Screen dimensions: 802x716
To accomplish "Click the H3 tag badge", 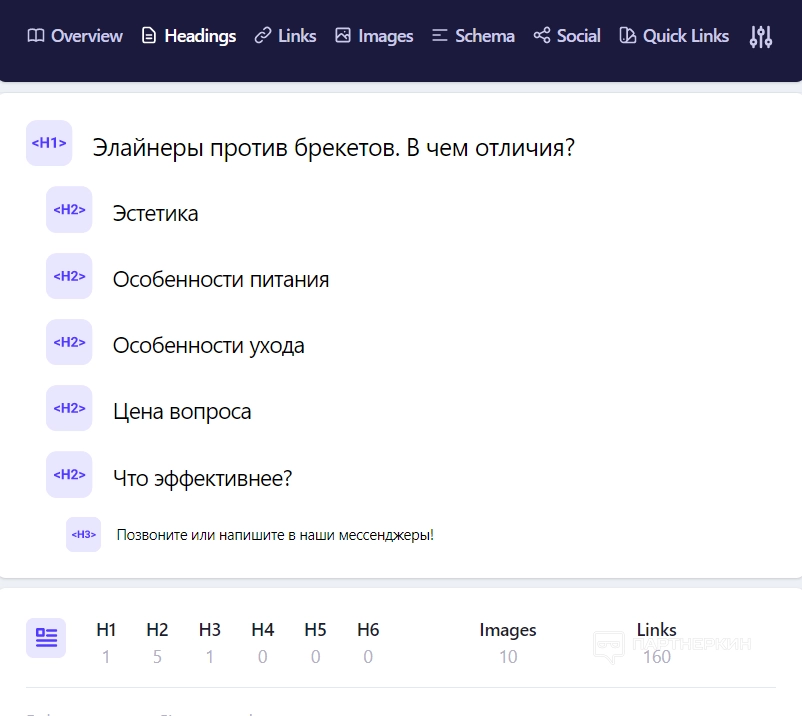I will [x=84, y=535].
